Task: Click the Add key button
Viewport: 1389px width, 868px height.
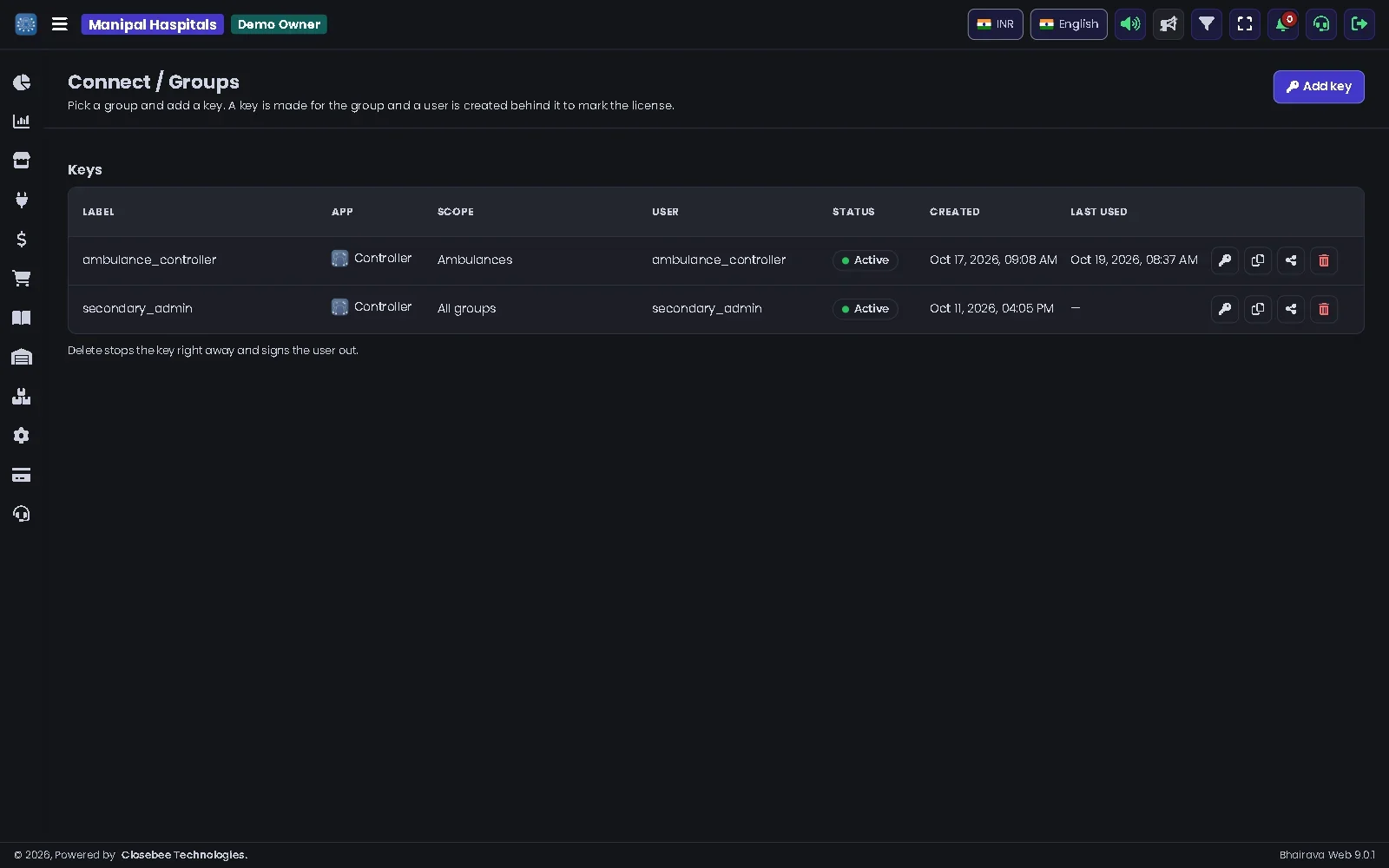Action: [1319, 87]
